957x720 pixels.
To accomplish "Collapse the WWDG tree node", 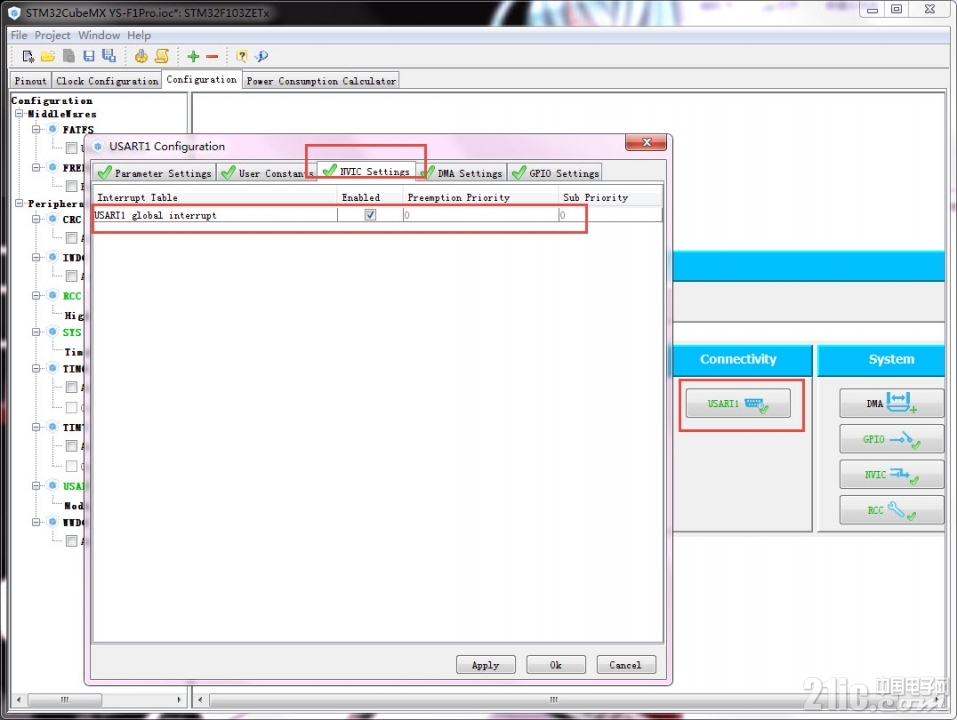I will click(x=36, y=522).
